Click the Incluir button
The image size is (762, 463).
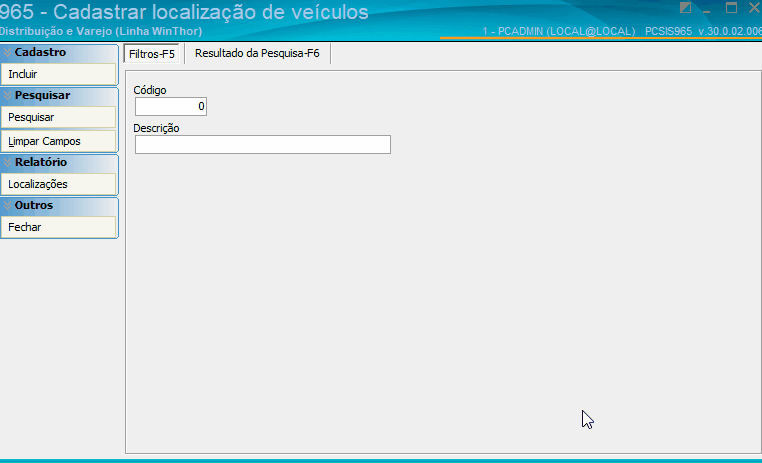click(x=58, y=74)
